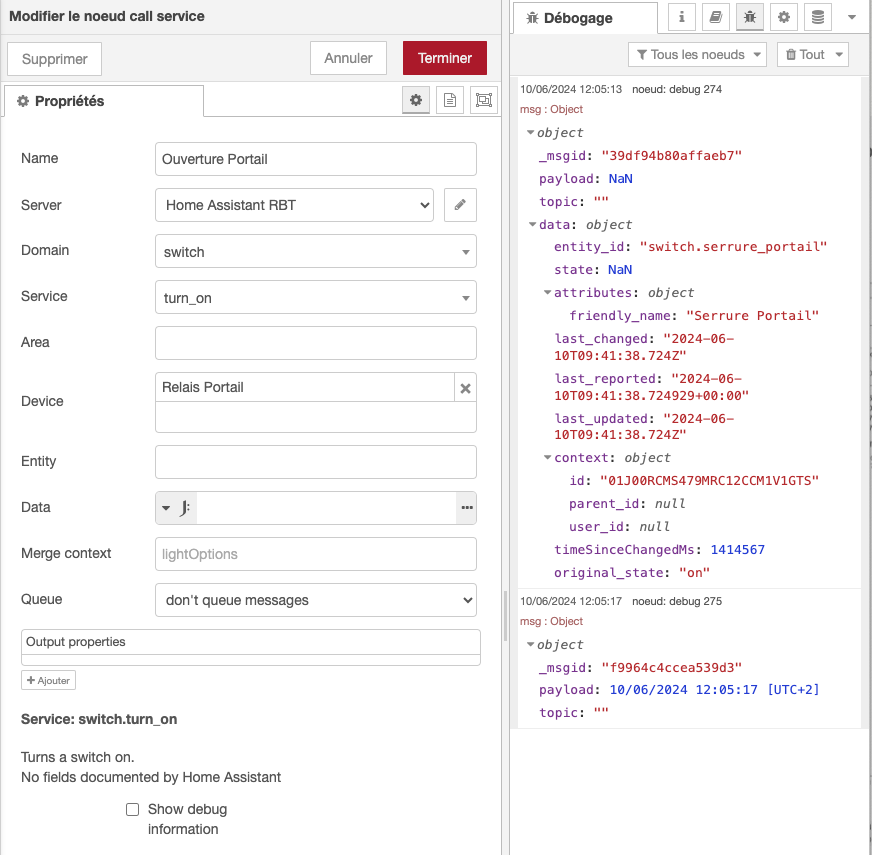The image size is (872, 855).
Task: Click the node properties gear icon
Action: (x=415, y=100)
